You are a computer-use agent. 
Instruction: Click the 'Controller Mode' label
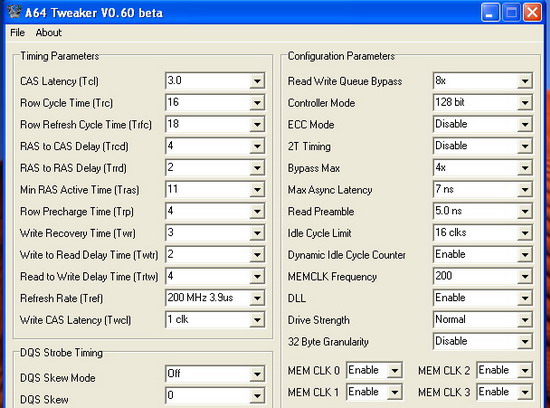(321, 103)
